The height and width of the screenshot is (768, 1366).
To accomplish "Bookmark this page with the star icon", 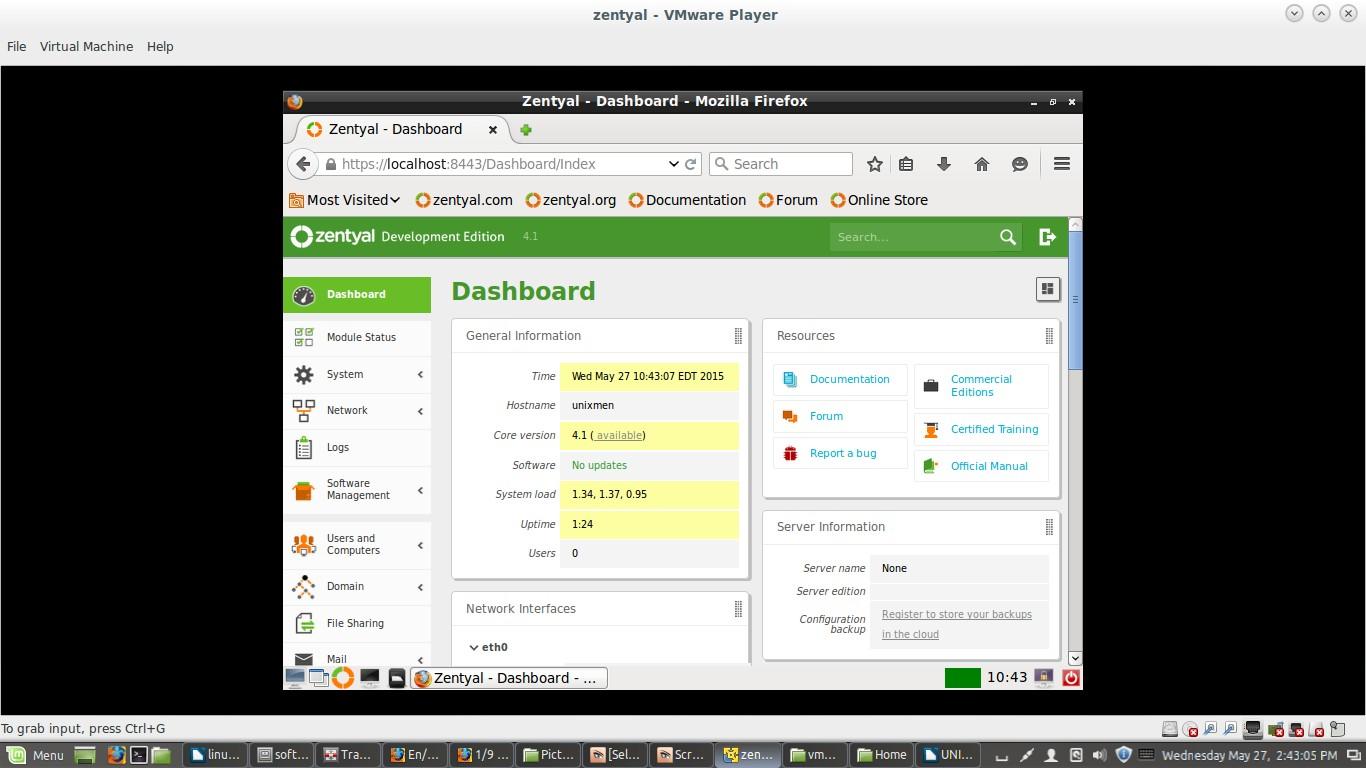I will [x=875, y=164].
